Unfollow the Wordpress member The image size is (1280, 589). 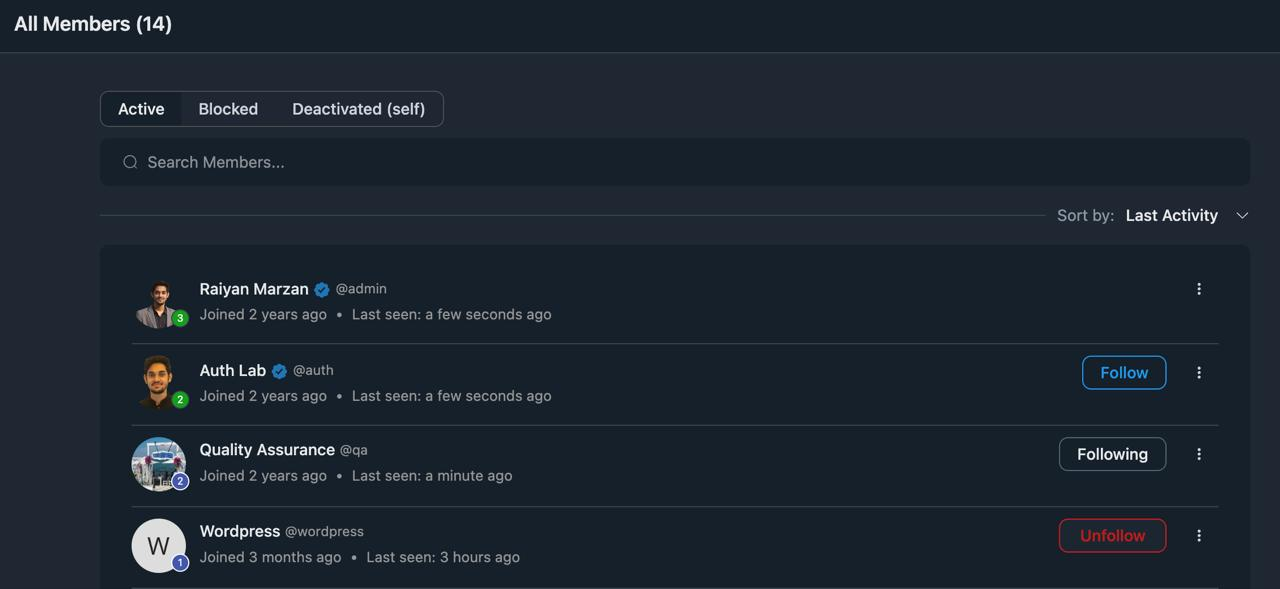click(x=1112, y=535)
